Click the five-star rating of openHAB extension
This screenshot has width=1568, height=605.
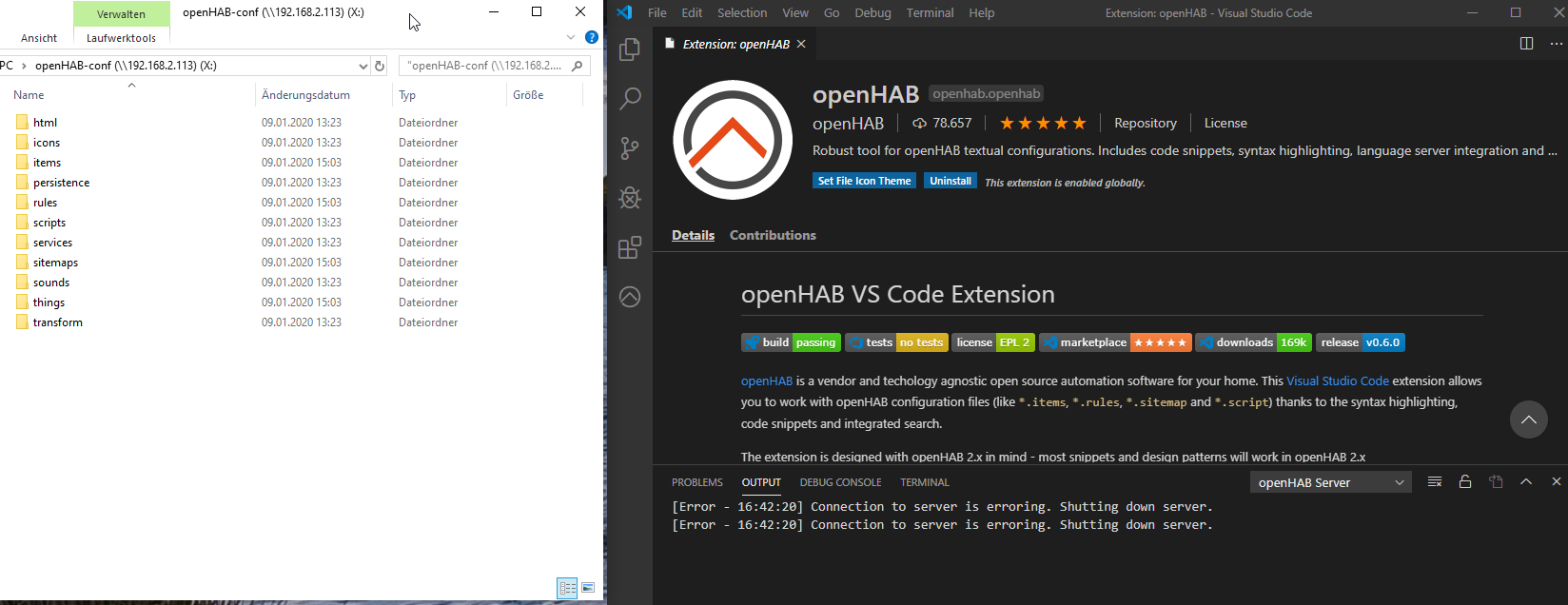point(1043,123)
